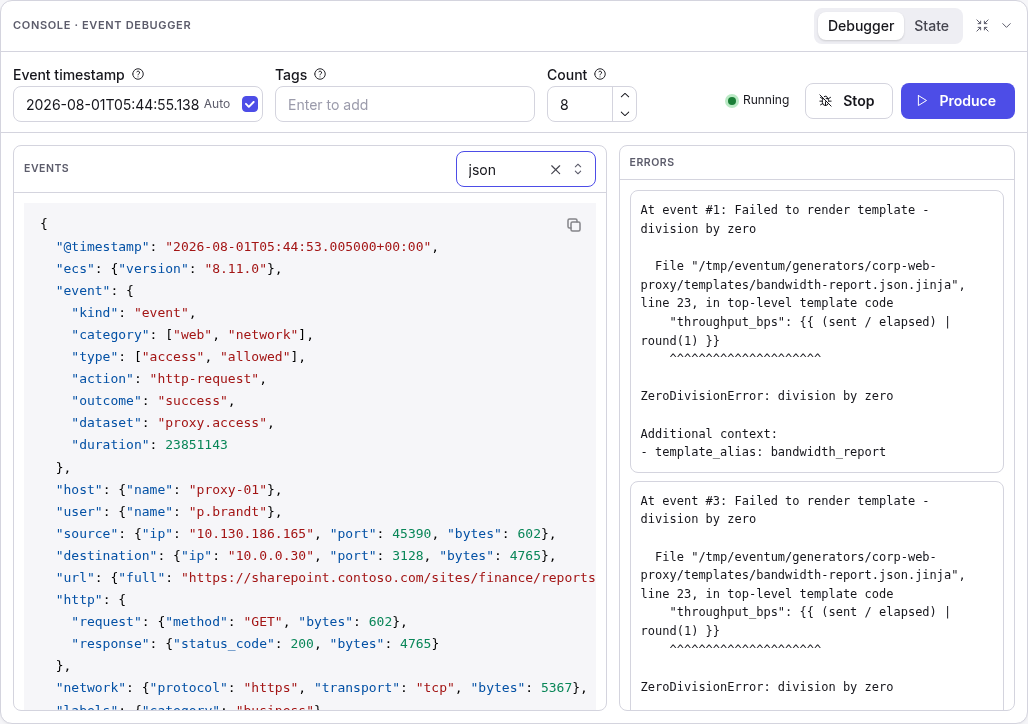Click the status_code value 200
Viewport: 1028px width, 724px height.
coord(302,644)
